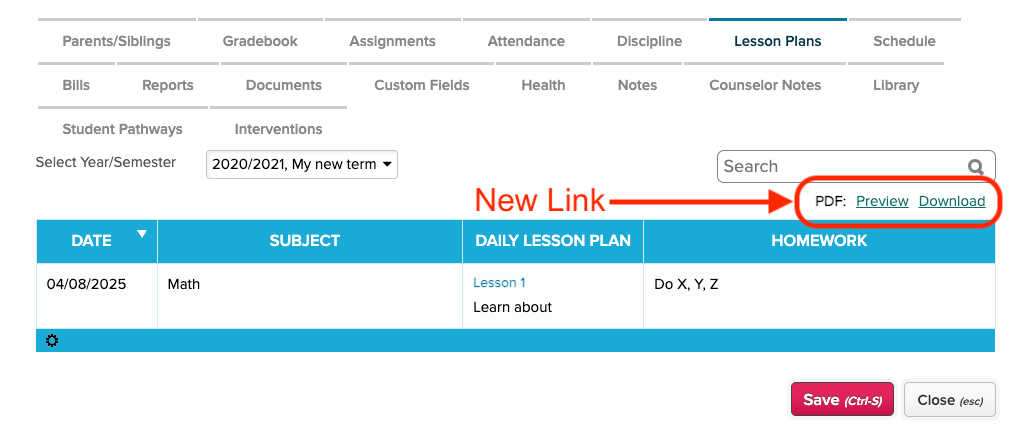The width and height of the screenshot is (1013, 443).
Task: Switch to the Gradebook tab
Action: click(x=260, y=42)
